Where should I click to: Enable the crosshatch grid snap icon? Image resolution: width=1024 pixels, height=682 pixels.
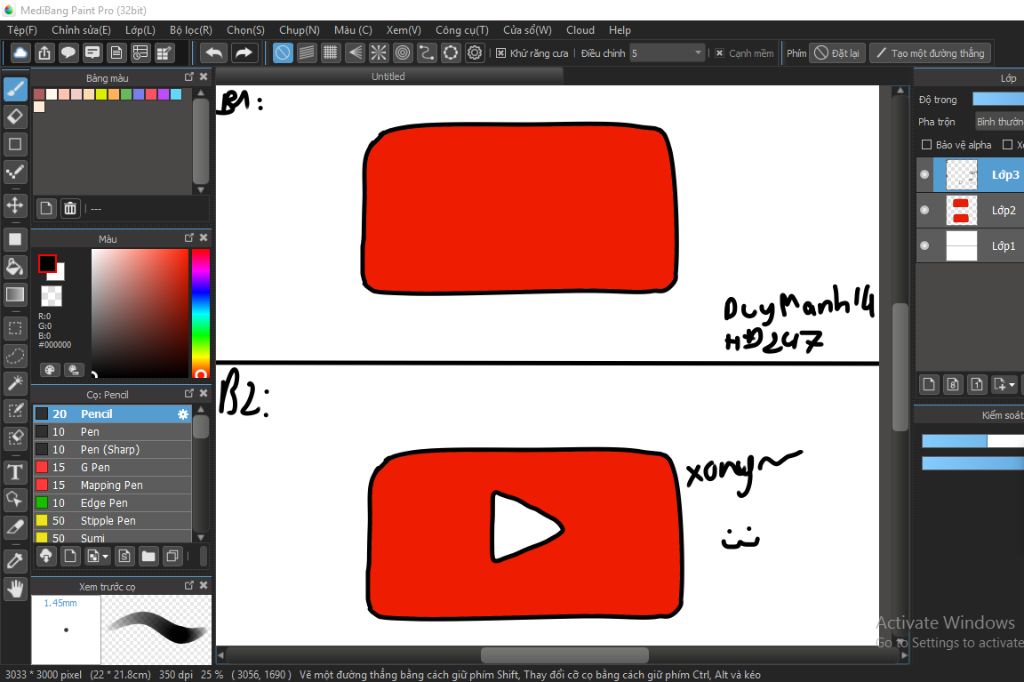330,53
